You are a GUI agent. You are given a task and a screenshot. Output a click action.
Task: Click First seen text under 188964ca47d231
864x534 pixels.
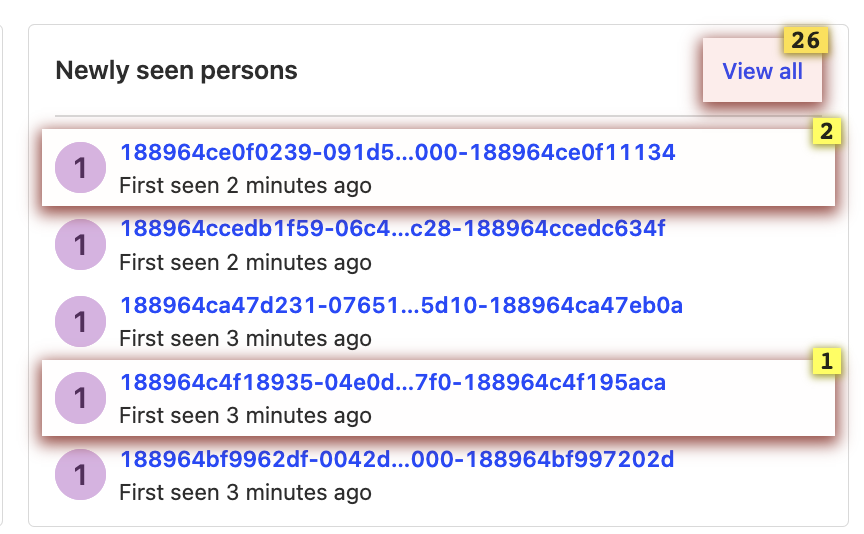coord(245,339)
